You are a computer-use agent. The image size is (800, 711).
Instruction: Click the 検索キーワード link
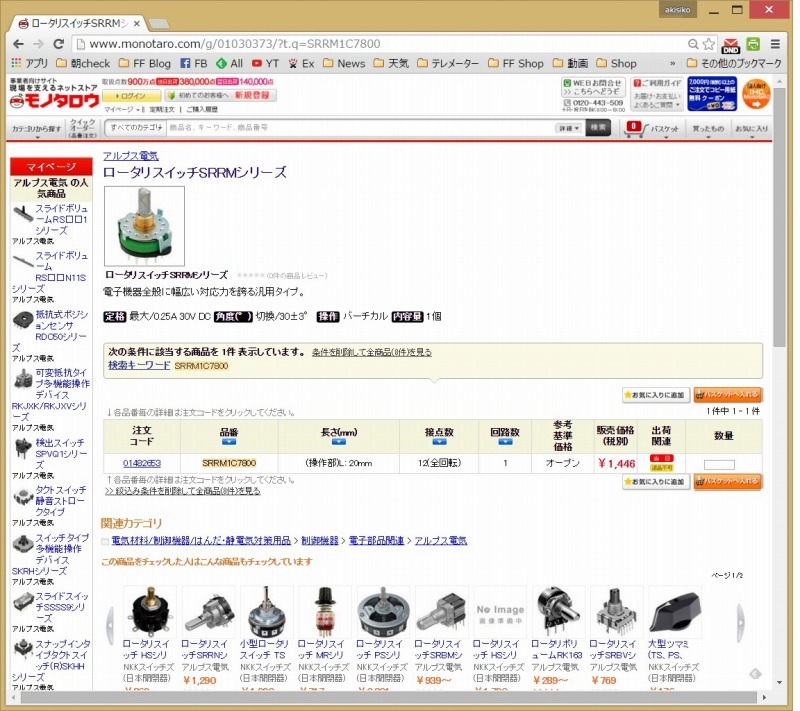click(139, 365)
